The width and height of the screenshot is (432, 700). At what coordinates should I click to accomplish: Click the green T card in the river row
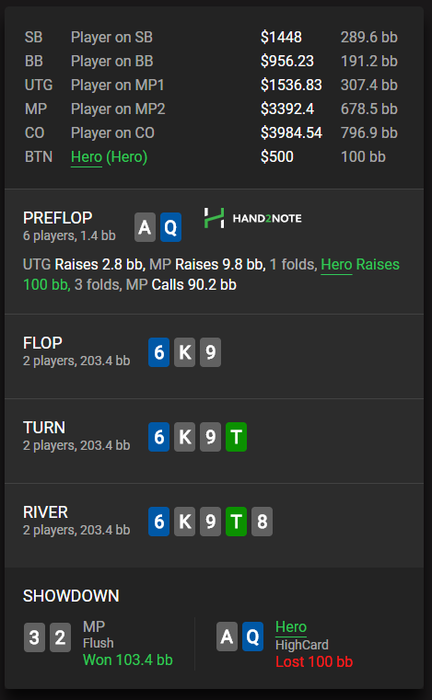point(237,521)
